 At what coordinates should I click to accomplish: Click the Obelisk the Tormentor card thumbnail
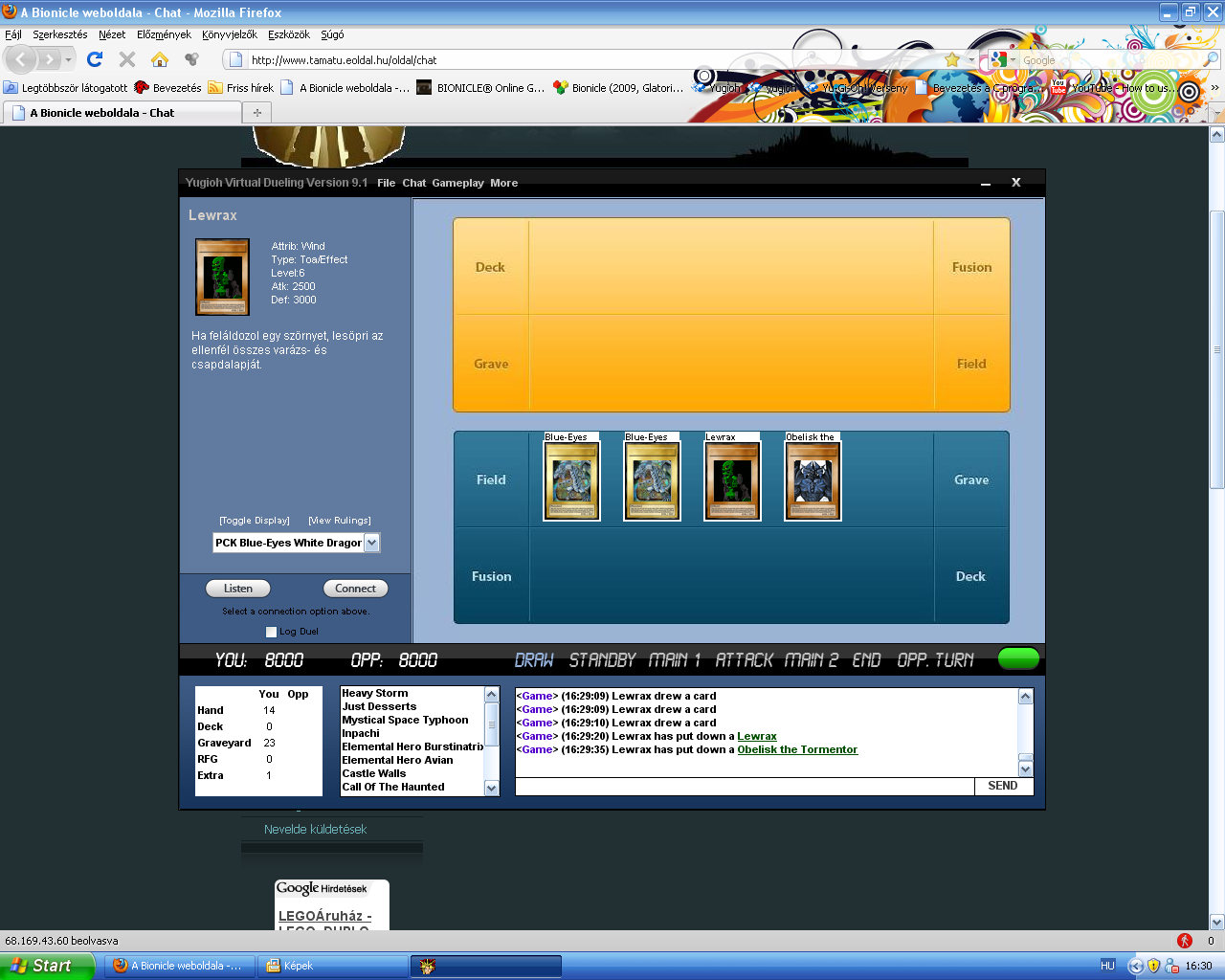(813, 479)
